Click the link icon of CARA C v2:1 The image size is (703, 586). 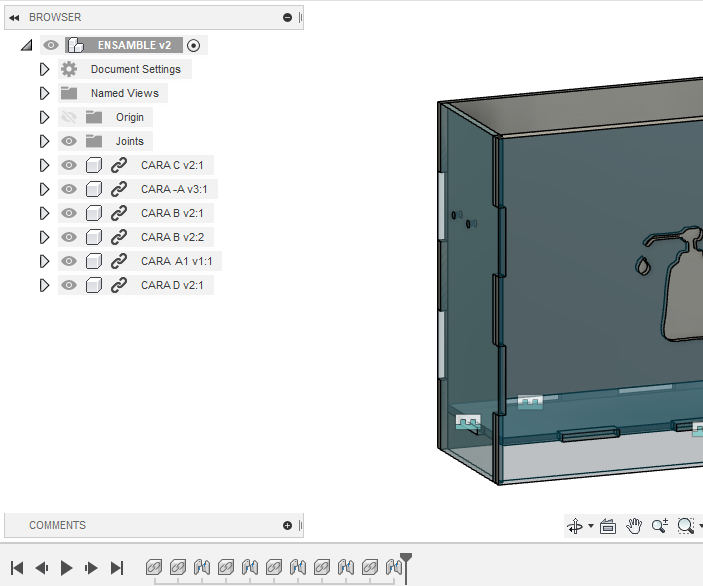tap(119, 165)
